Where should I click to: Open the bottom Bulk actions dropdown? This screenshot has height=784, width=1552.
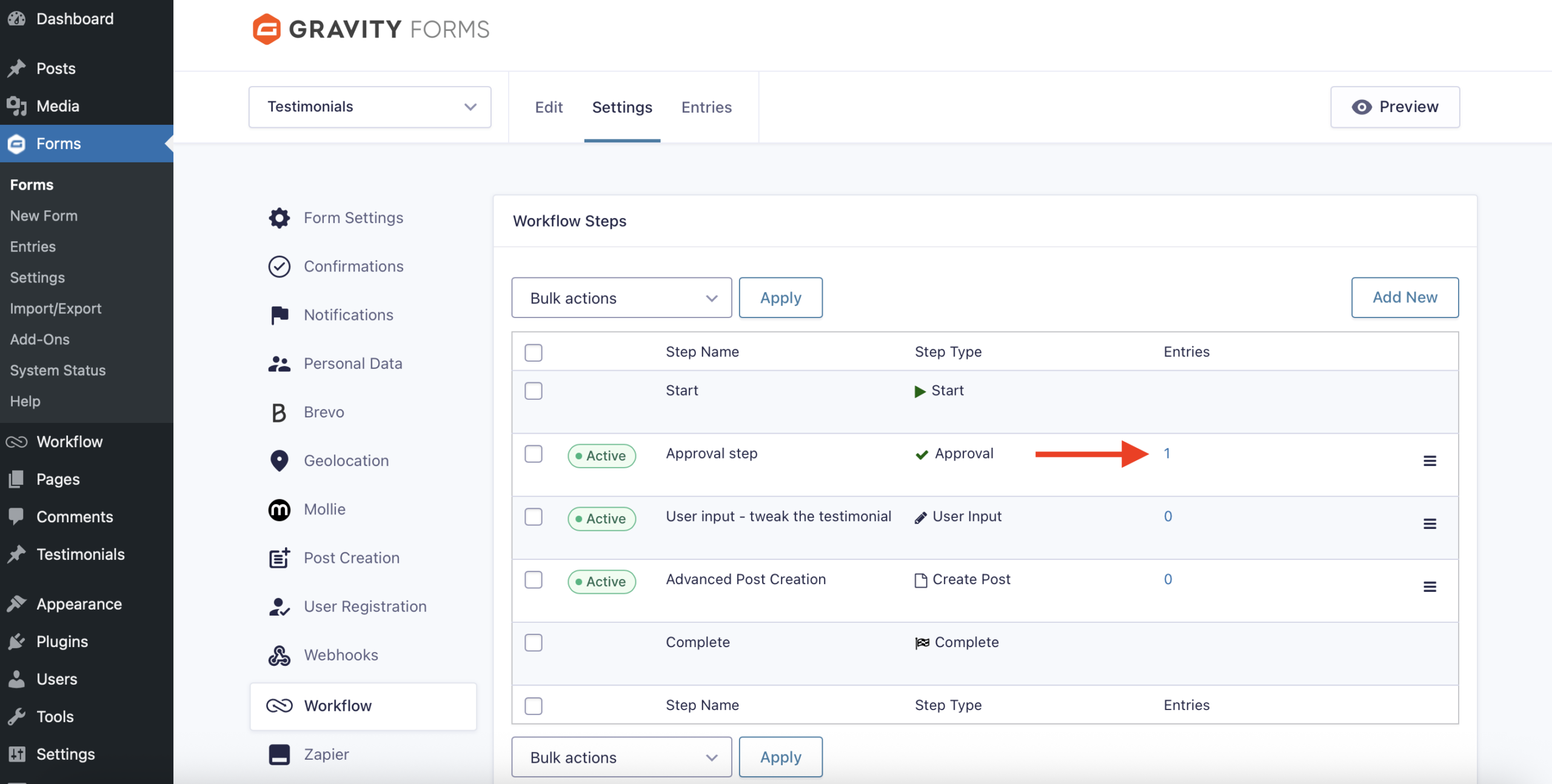[x=621, y=757]
